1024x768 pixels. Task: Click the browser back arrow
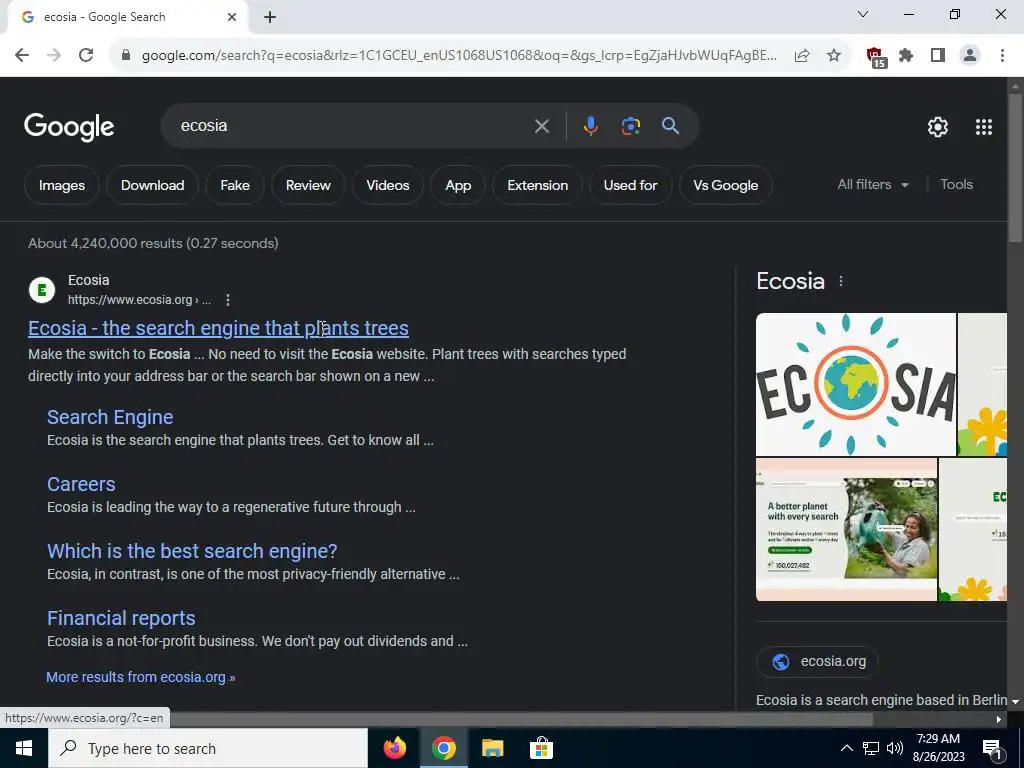[22, 55]
